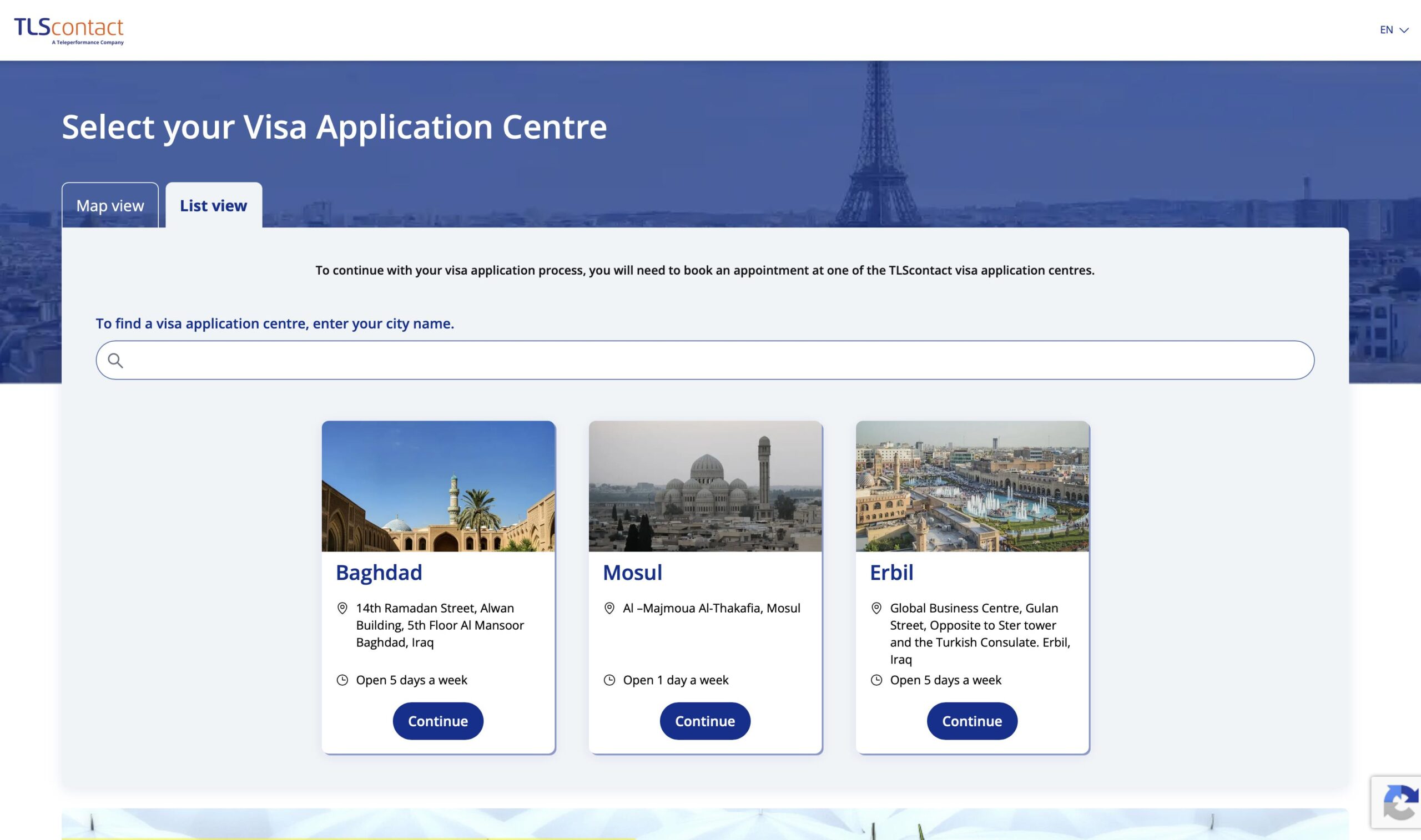
Task: Click Erbil's 'Open 5 days a week'
Action: [945, 680]
